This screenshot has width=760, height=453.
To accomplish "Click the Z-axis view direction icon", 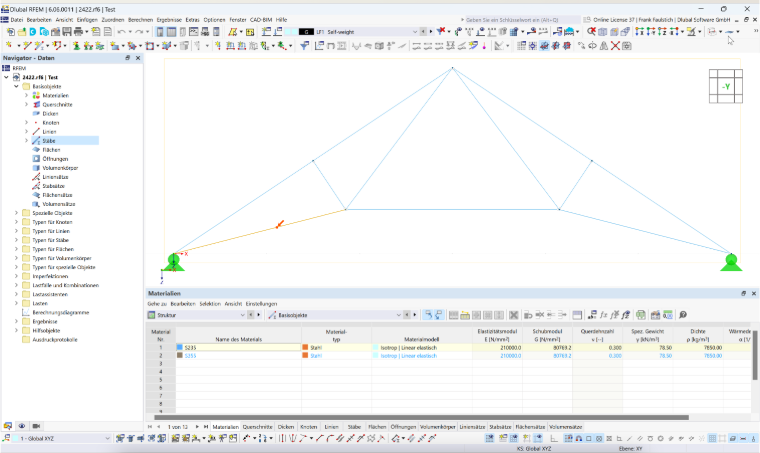I will 662,31.
